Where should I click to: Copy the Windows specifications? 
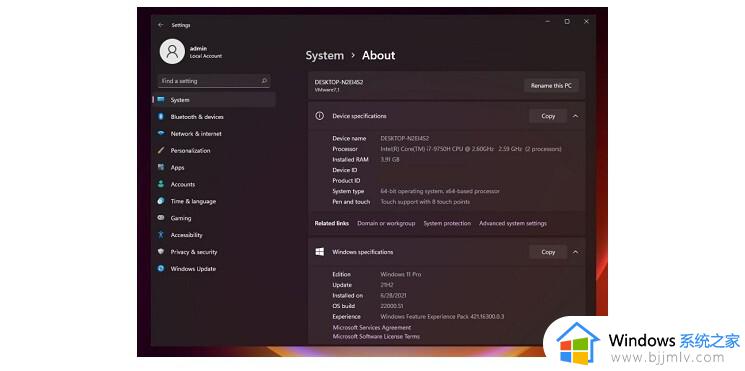click(548, 252)
